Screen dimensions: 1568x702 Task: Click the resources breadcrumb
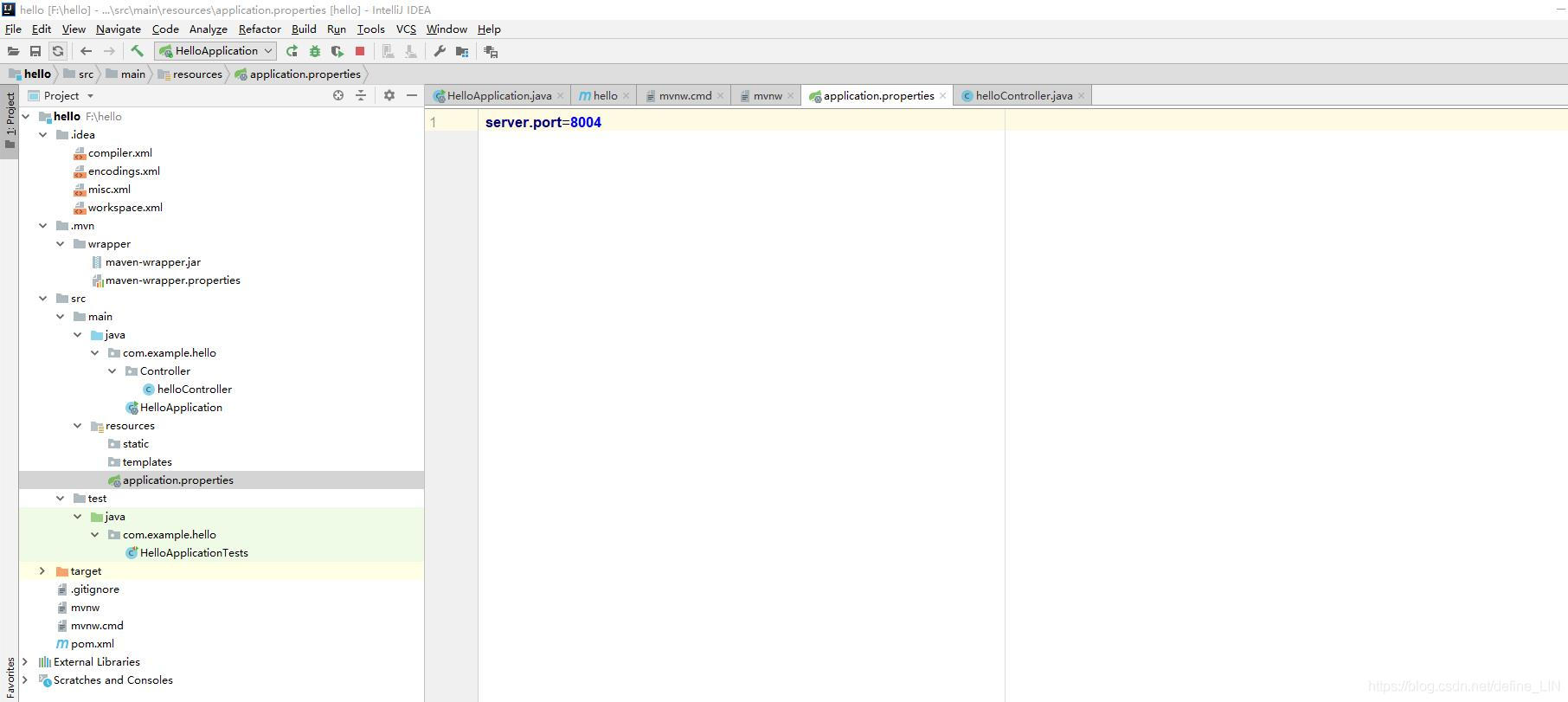(x=190, y=74)
